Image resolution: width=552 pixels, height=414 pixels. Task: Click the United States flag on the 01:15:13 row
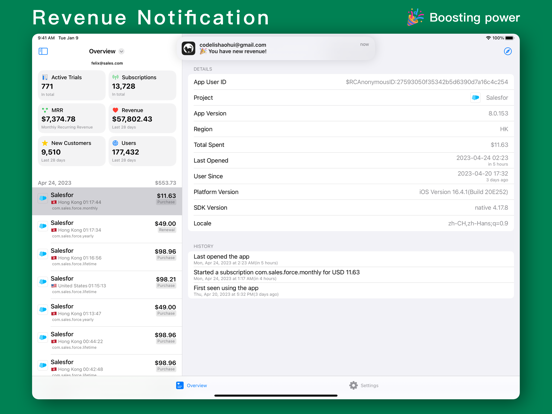click(x=54, y=286)
